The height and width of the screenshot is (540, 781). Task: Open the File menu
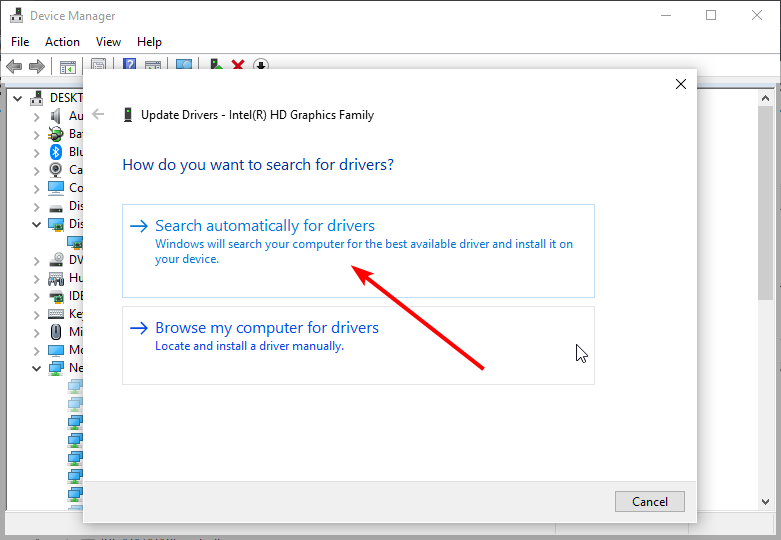coord(20,42)
